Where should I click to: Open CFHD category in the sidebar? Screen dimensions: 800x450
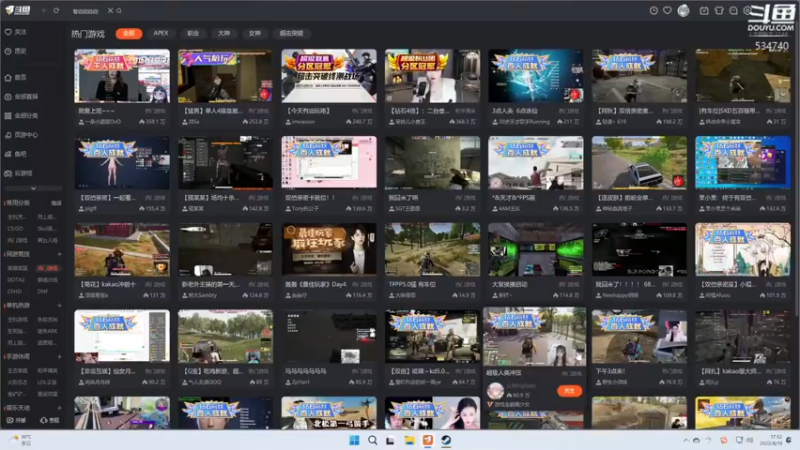tap(14, 291)
